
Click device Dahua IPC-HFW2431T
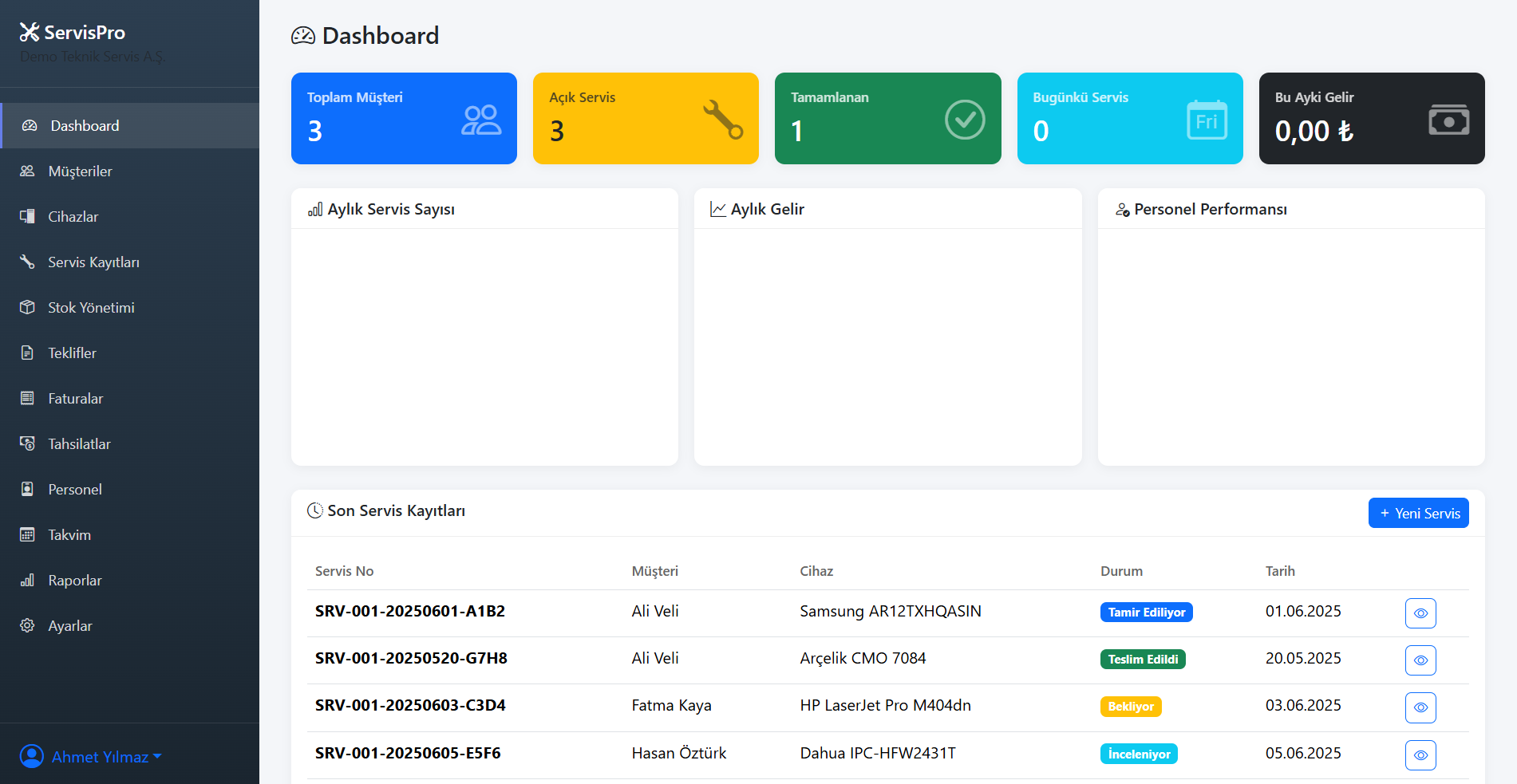tap(878, 753)
